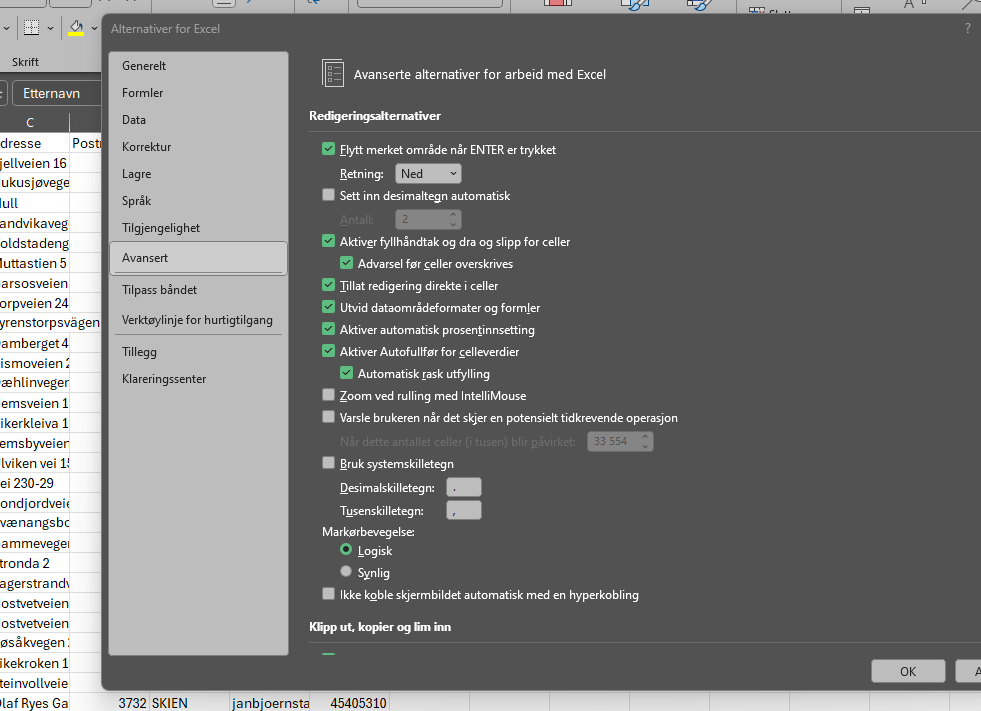Click the cell showing lviken vei
Image resolution: width=981 pixels, height=711 pixels.
[x=34, y=463]
